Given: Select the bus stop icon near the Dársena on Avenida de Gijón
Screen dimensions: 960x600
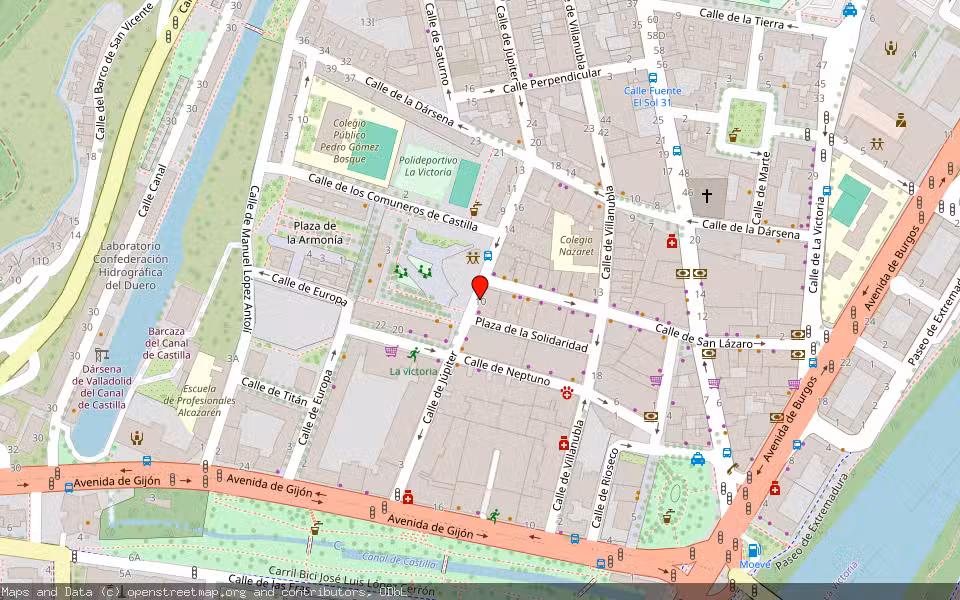Looking at the screenshot, I should click(147, 460).
